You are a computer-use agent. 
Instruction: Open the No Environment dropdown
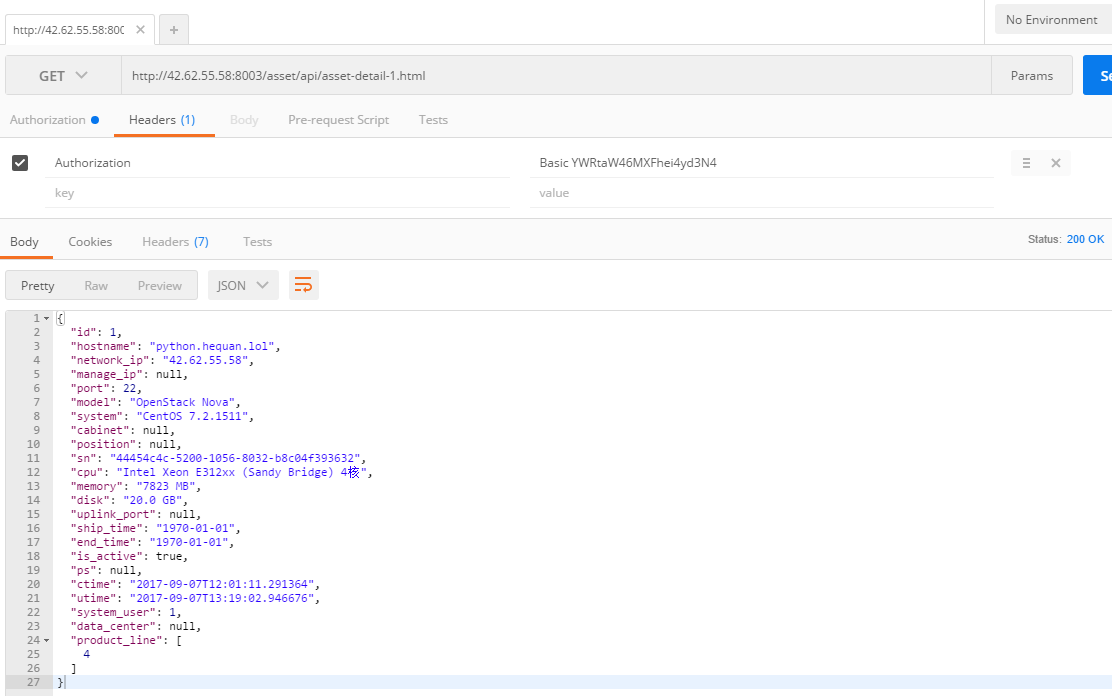(x=1052, y=20)
